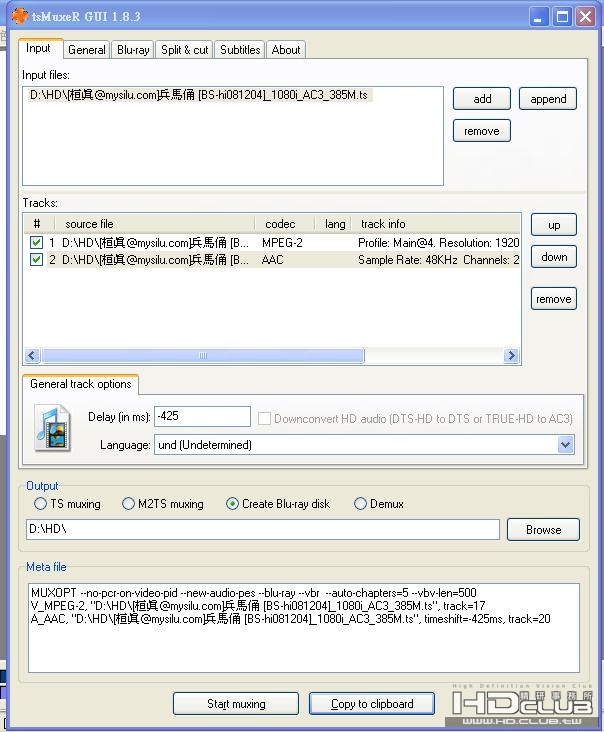Open the Split & cut tab

(x=184, y=49)
